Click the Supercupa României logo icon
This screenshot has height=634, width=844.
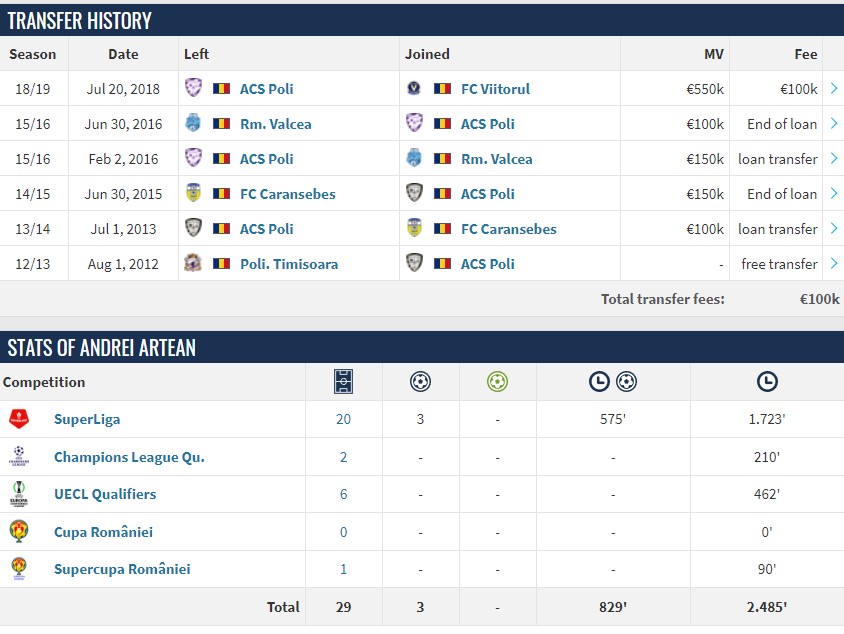tap(19, 569)
